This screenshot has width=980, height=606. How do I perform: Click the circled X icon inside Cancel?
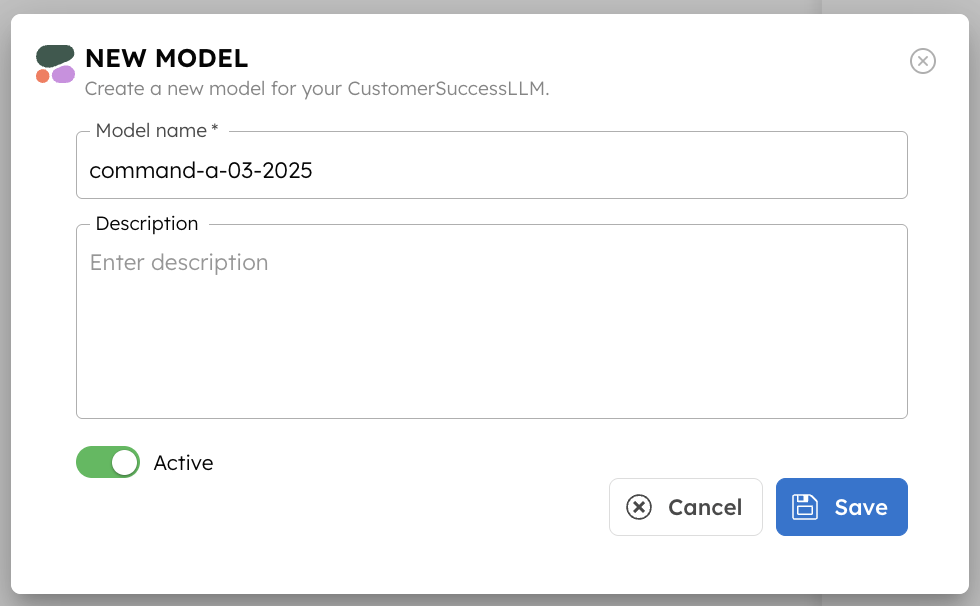point(640,507)
